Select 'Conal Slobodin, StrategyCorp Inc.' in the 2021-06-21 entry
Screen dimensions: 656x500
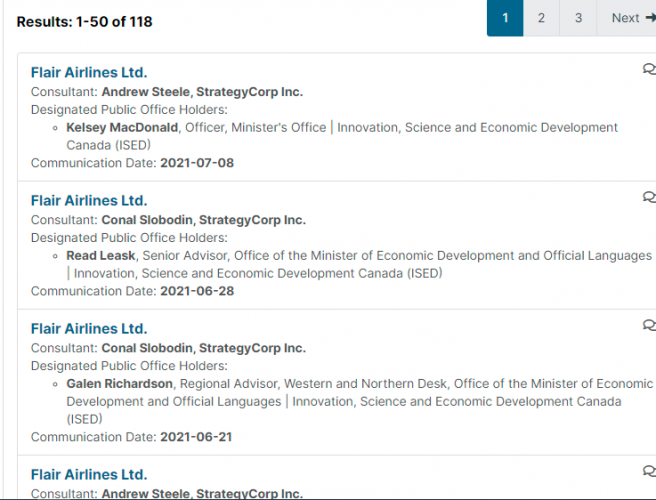[x=204, y=348]
